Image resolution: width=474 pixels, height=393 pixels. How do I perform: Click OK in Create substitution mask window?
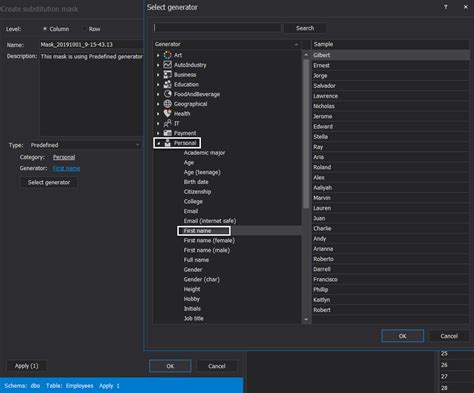click(170, 366)
